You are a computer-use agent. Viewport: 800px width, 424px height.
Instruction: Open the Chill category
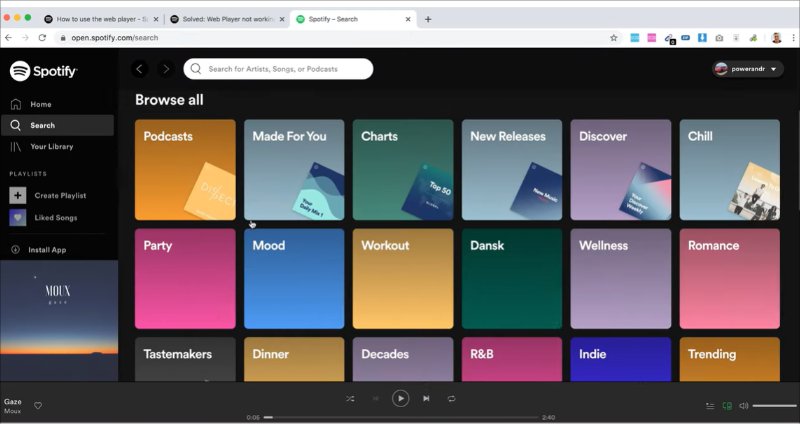tap(730, 170)
